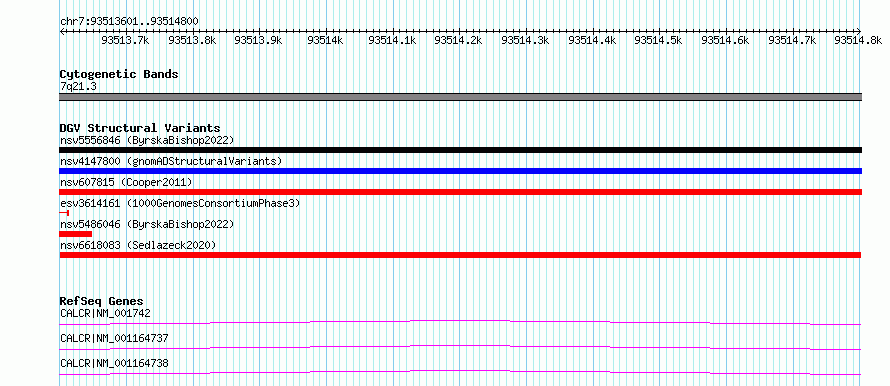
Task: Click the 93514.8k ruler tick label
Action: (858, 40)
